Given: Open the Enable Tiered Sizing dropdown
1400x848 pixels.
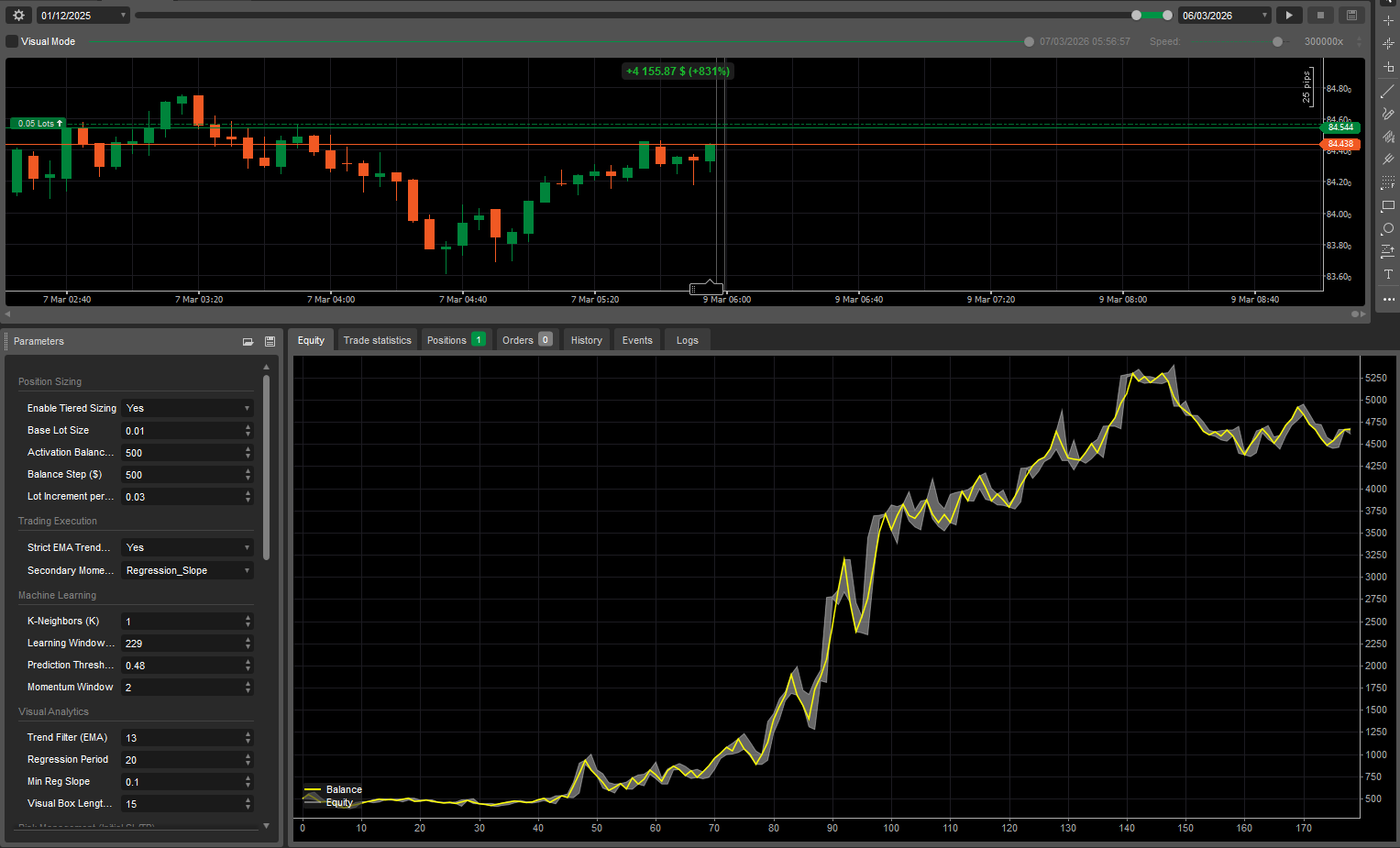Looking at the screenshot, I should (x=187, y=408).
